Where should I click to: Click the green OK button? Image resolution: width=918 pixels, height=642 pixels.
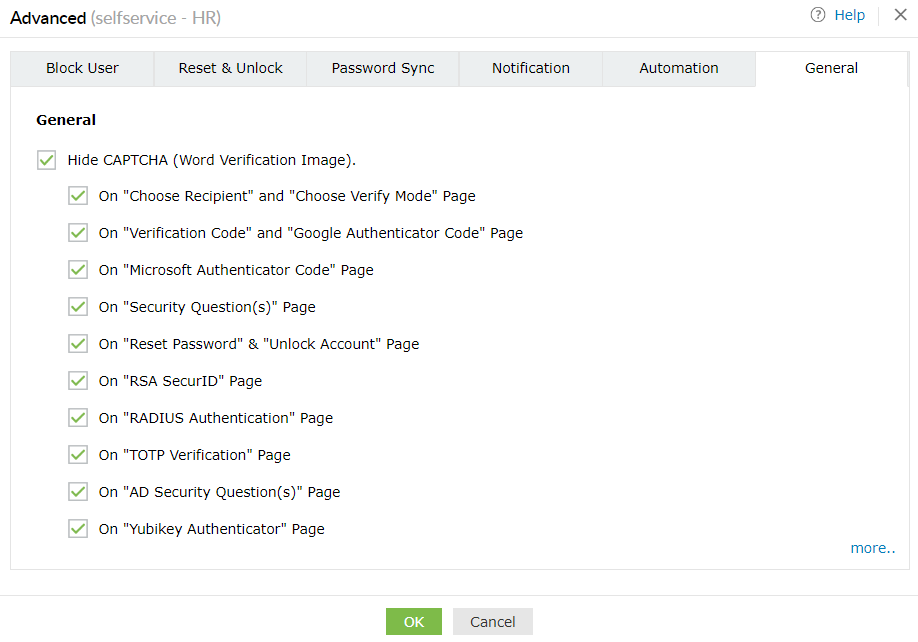[413, 622]
